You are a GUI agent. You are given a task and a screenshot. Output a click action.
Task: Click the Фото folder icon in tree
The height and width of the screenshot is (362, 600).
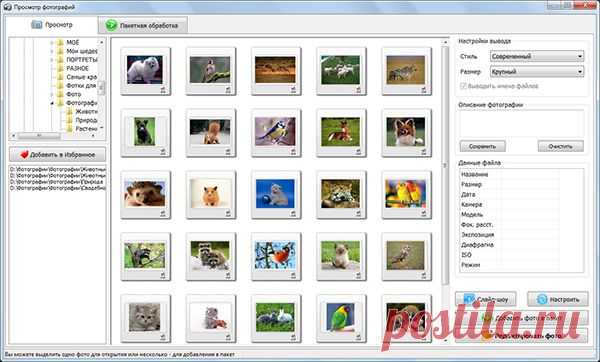click(x=60, y=94)
